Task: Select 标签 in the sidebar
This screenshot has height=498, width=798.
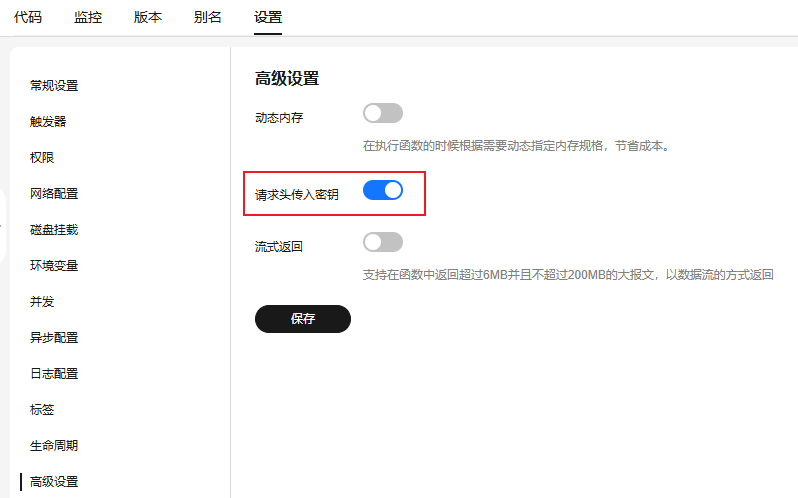Action: [42, 410]
